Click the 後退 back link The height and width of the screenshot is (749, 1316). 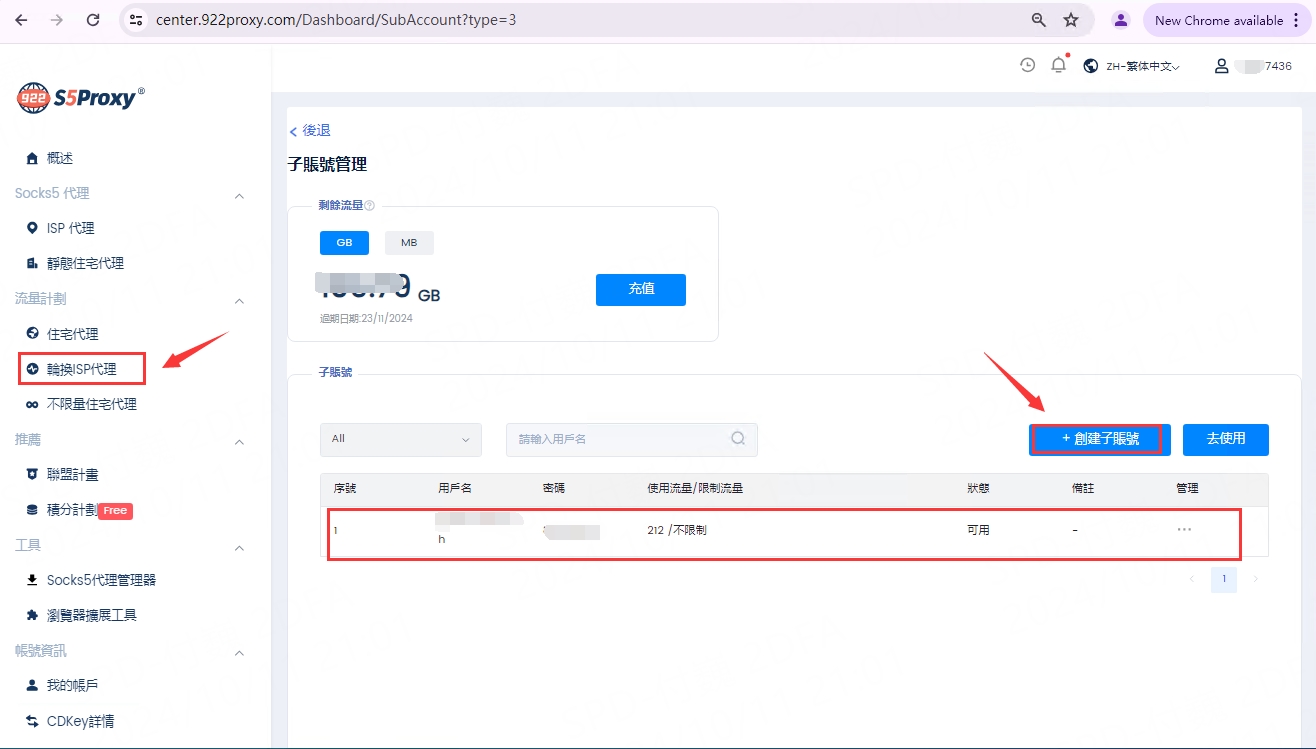[x=310, y=131]
